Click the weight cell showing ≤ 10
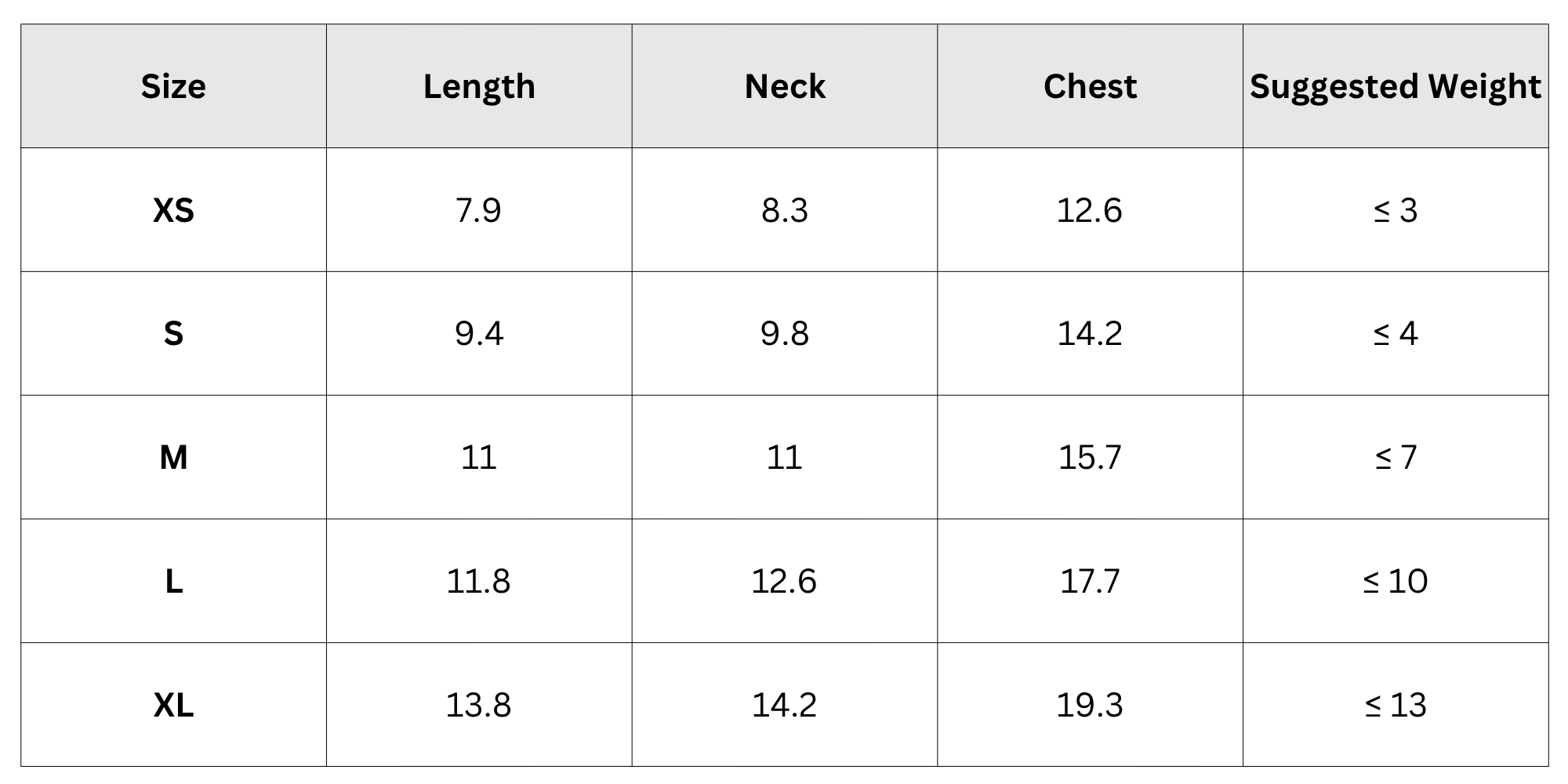The width and height of the screenshot is (1568, 784). pyautogui.click(x=1396, y=581)
